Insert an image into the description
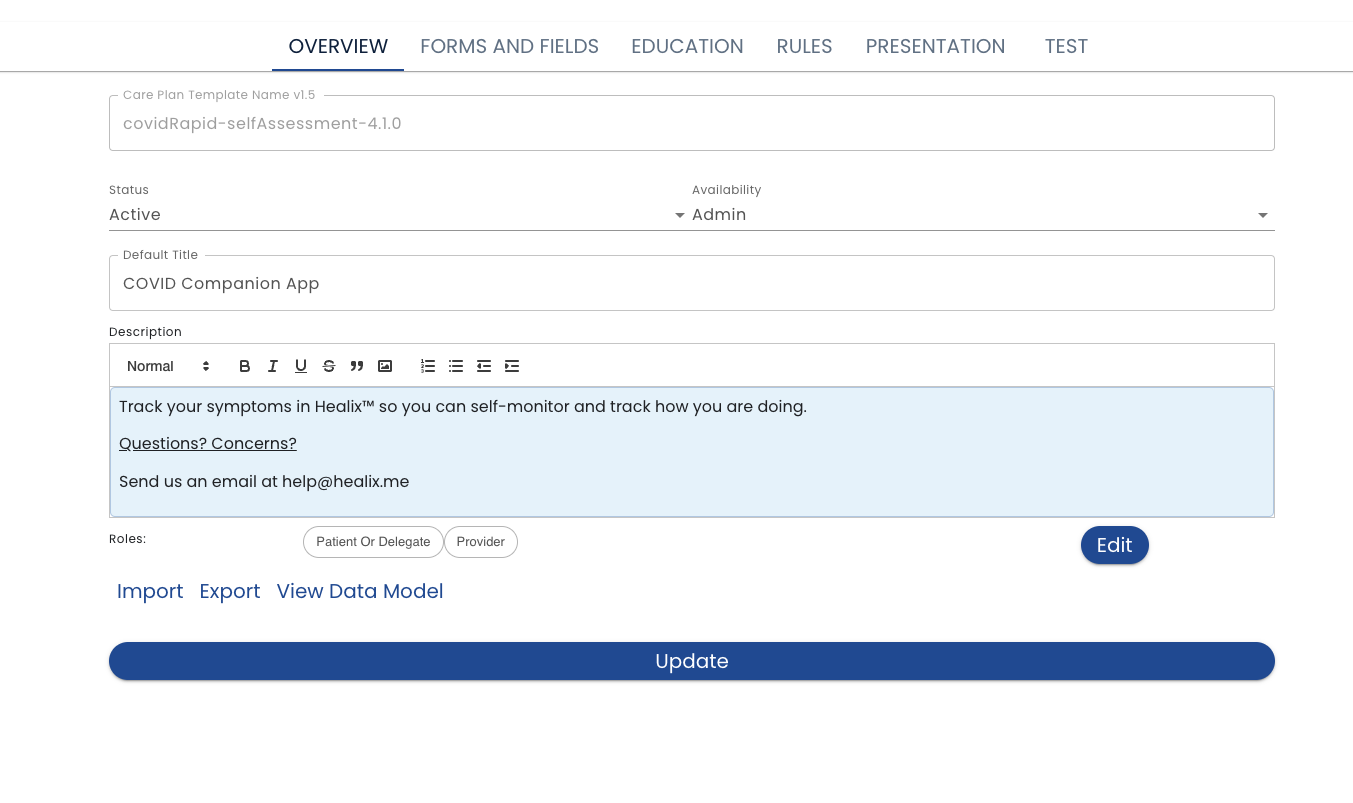1353x803 pixels. pyautogui.click(x=385, y=366)
